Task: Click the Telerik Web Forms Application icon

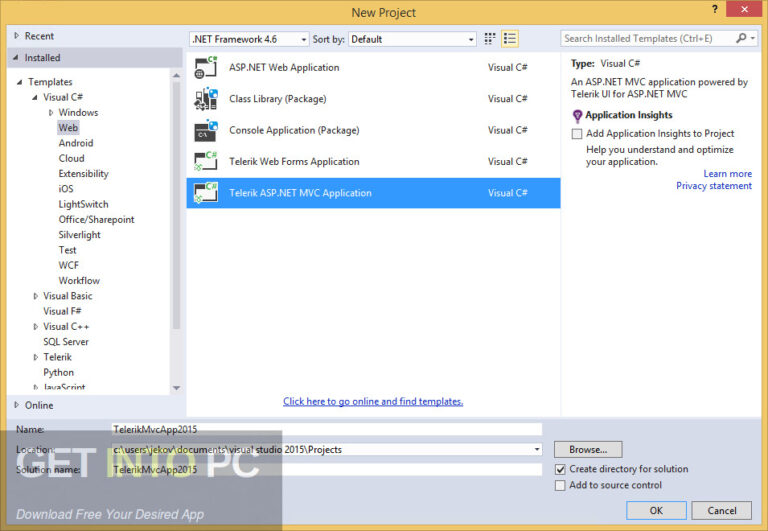Action: tap(206, 162)
